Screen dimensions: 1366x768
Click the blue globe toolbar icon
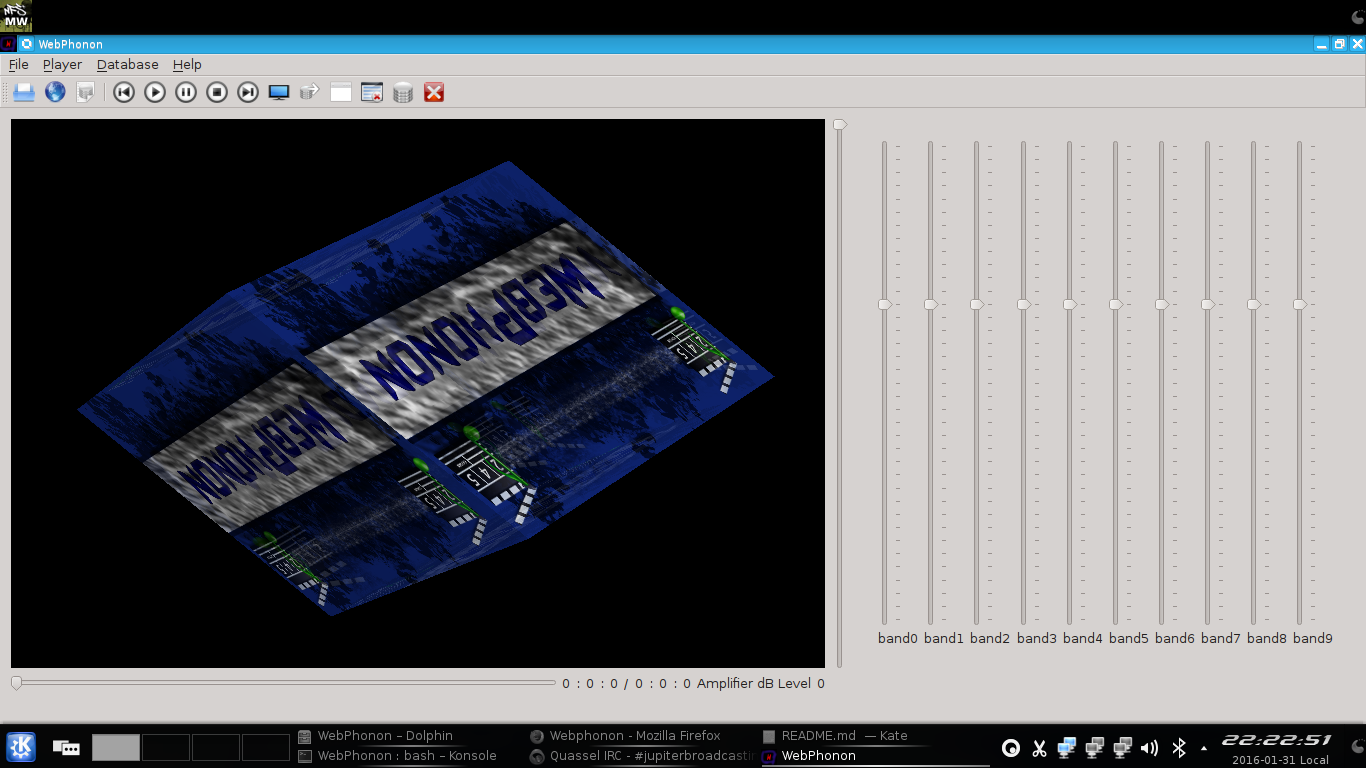pyautogui.click(x=55, y=92)
